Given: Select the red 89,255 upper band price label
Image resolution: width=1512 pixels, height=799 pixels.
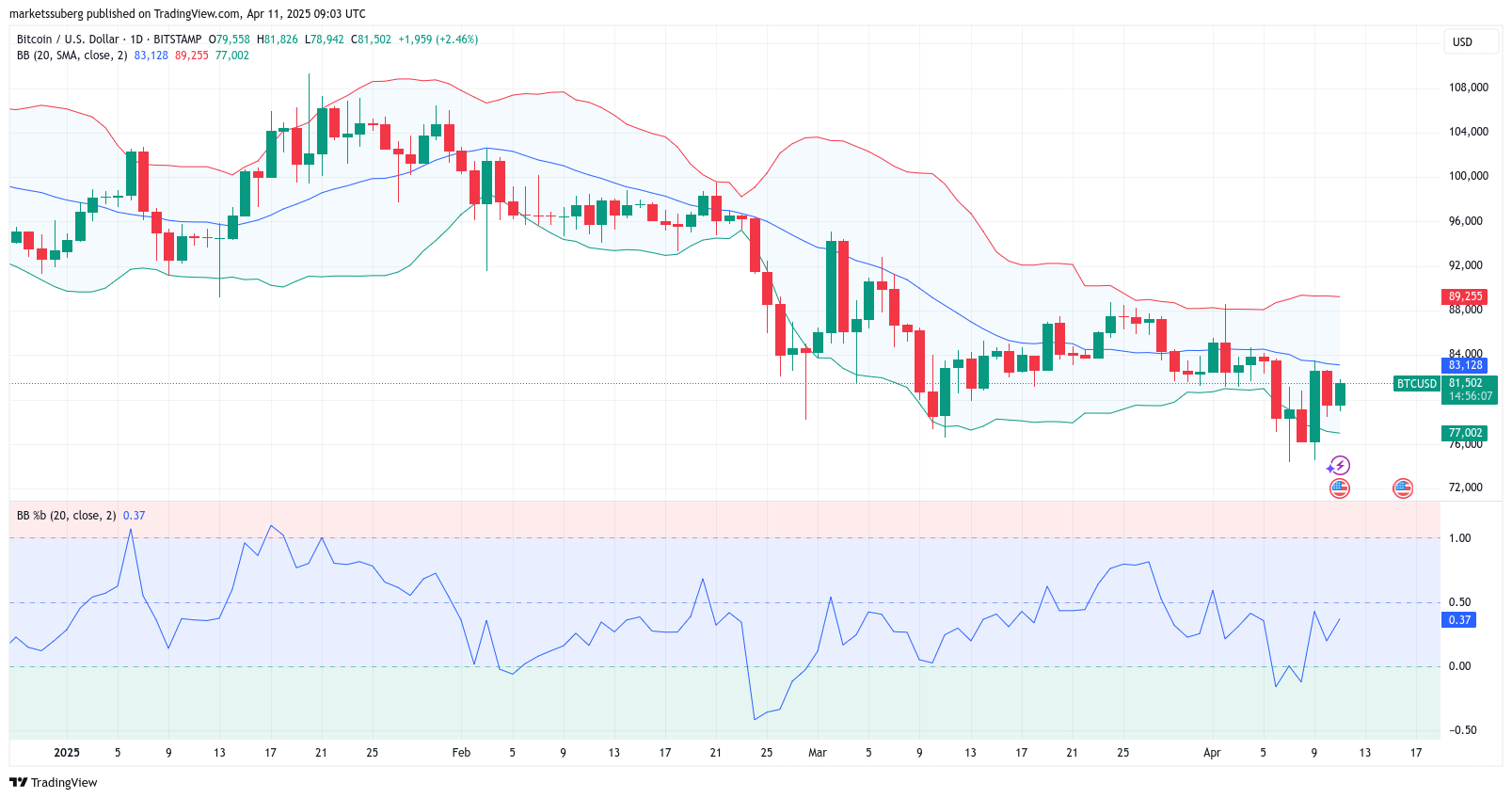Looking at the screenshot, I should pyautogui.click(x=1465, y=296).
